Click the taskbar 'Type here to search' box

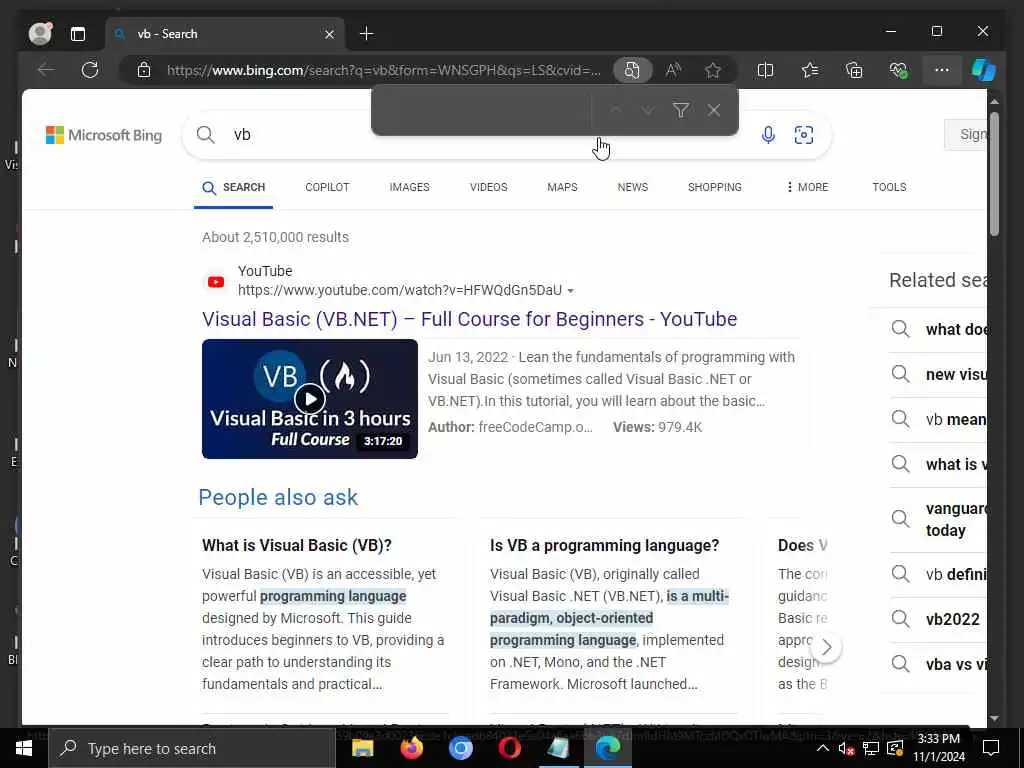(192, 748)
